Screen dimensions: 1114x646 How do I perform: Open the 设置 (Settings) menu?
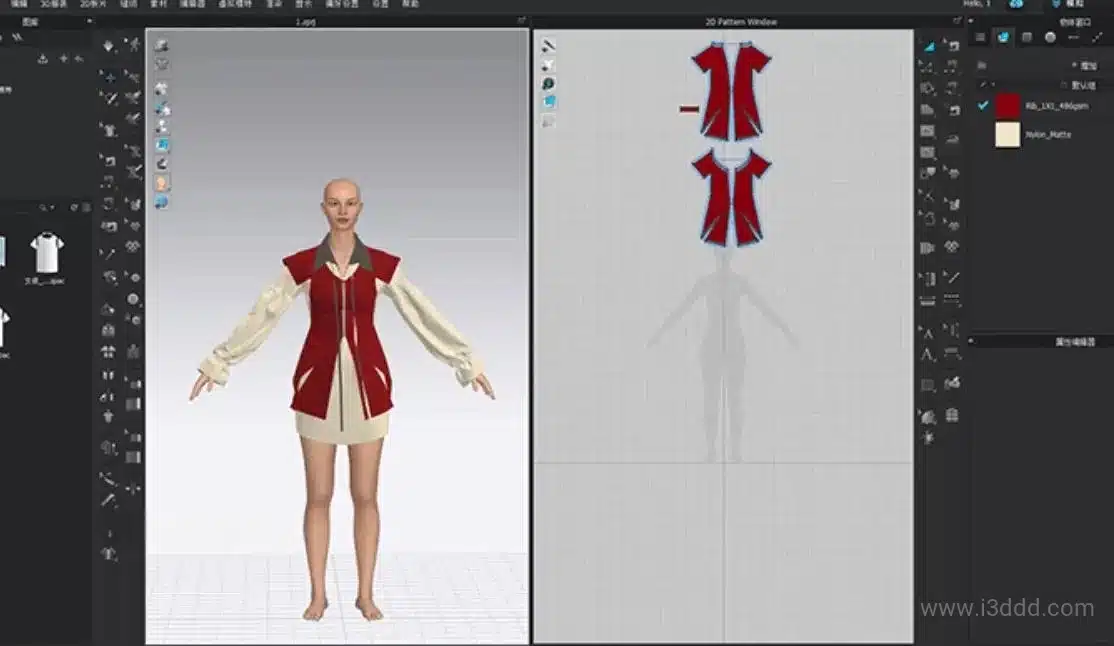(x=380, y=4)
